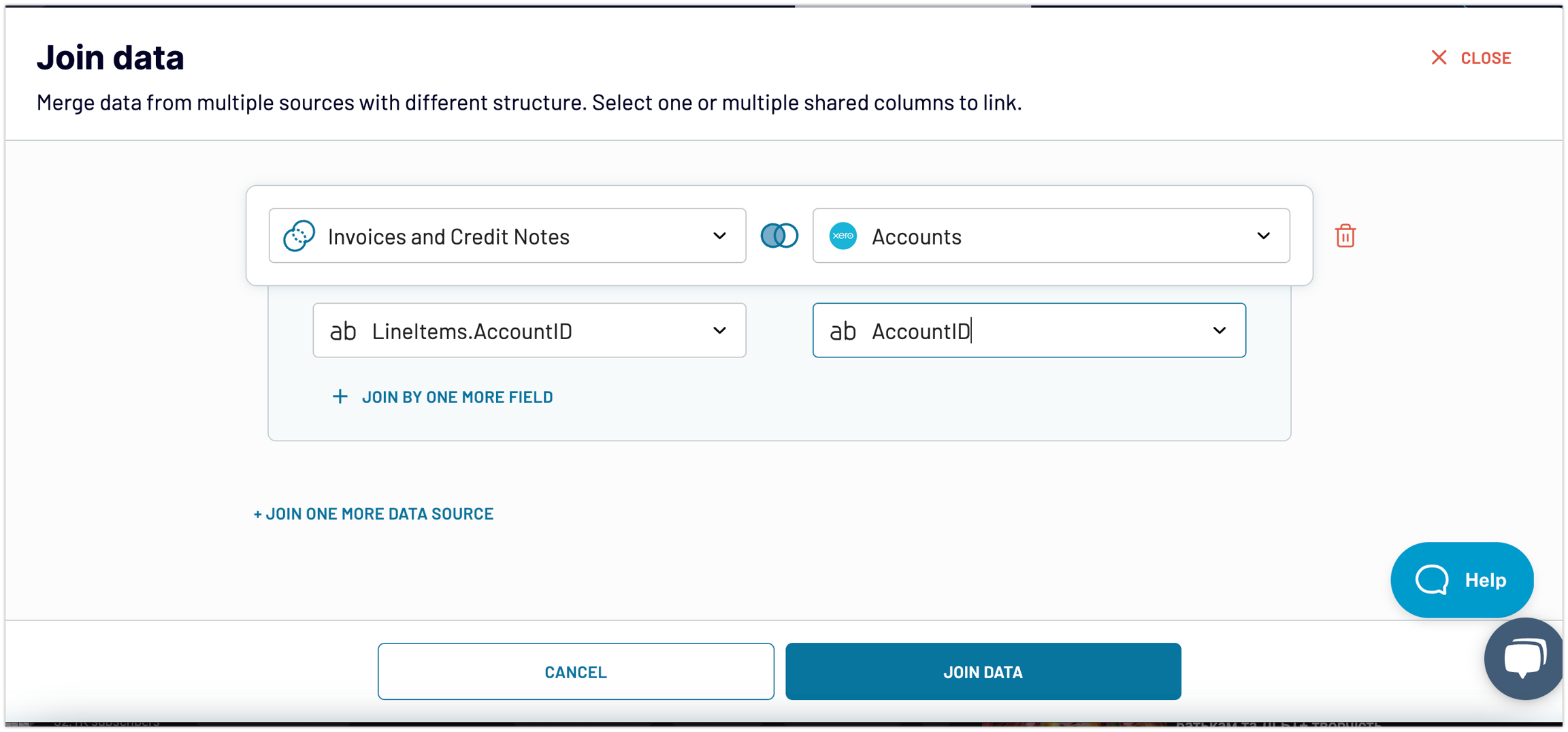Open the LineItems.AccountID field dropdown arrow
Viewport: 1568px width, 732px height.
719,330
